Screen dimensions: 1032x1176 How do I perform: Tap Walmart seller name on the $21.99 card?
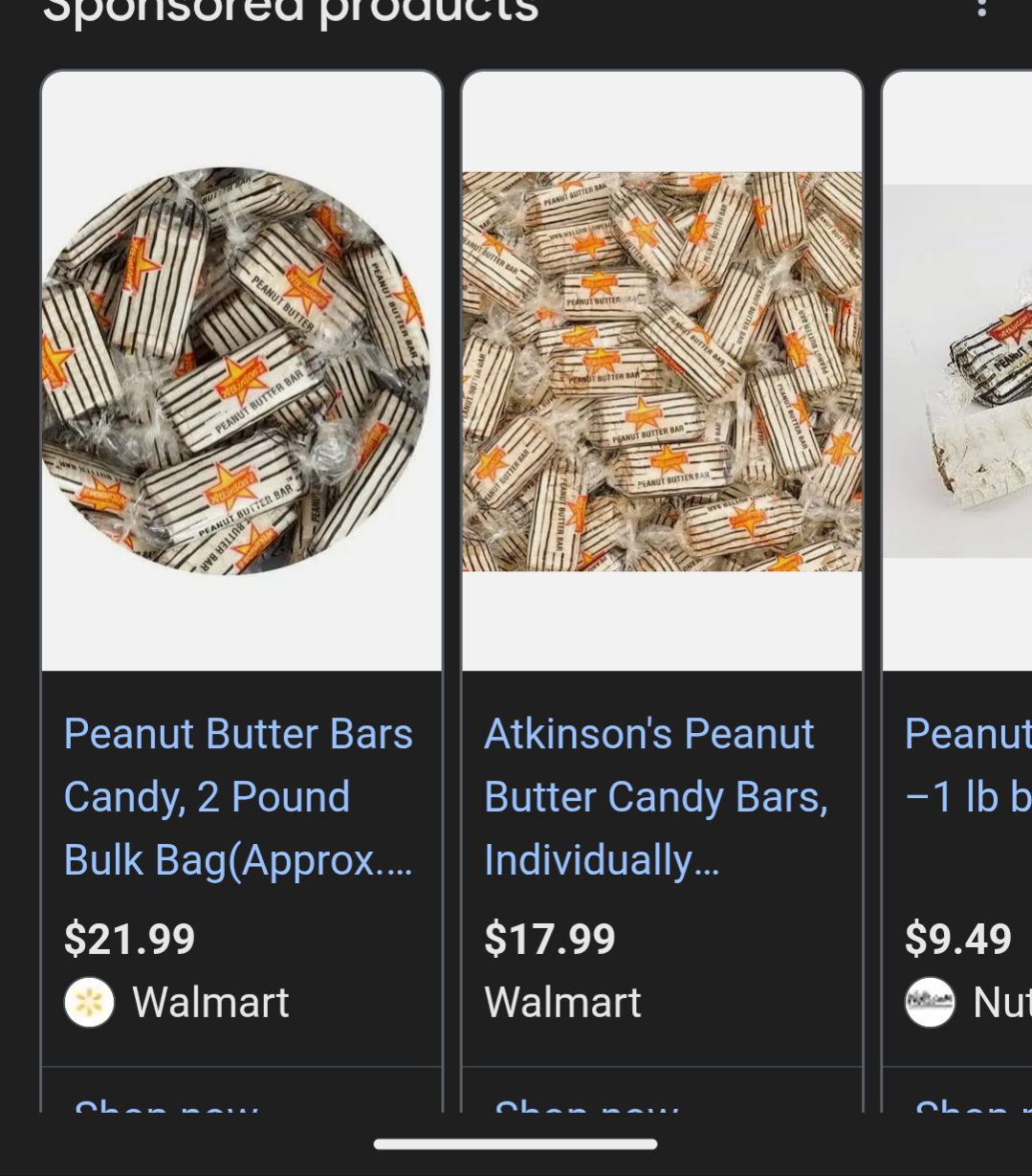(210, 1003)
